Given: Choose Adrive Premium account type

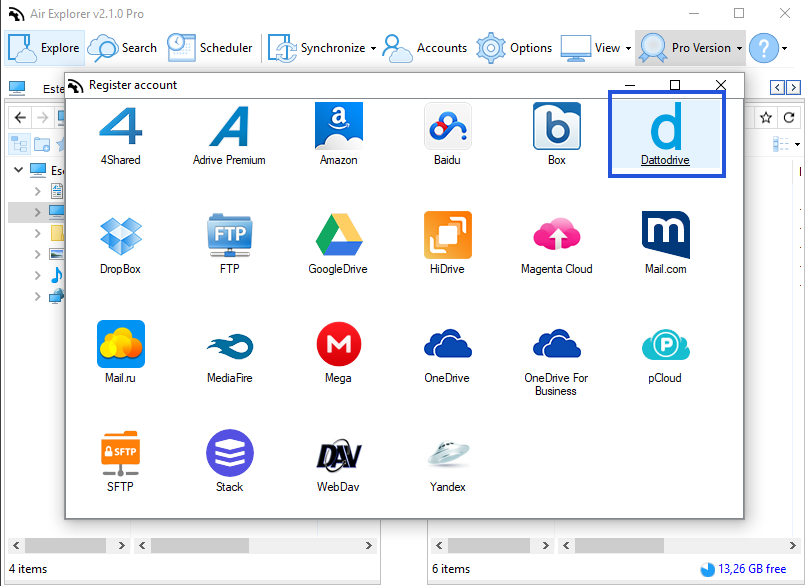Looking at the screenshot, I should click(229, 136).
